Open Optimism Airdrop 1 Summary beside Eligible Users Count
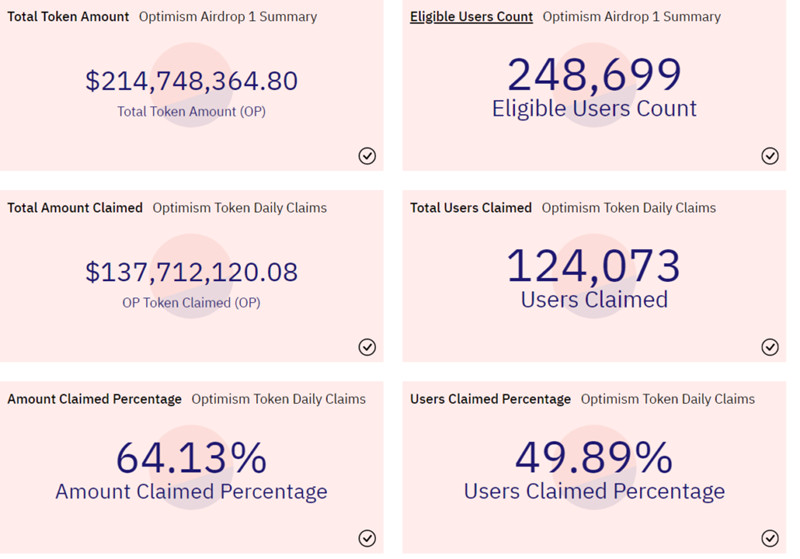800x559 pixels. tap(631, 17)
